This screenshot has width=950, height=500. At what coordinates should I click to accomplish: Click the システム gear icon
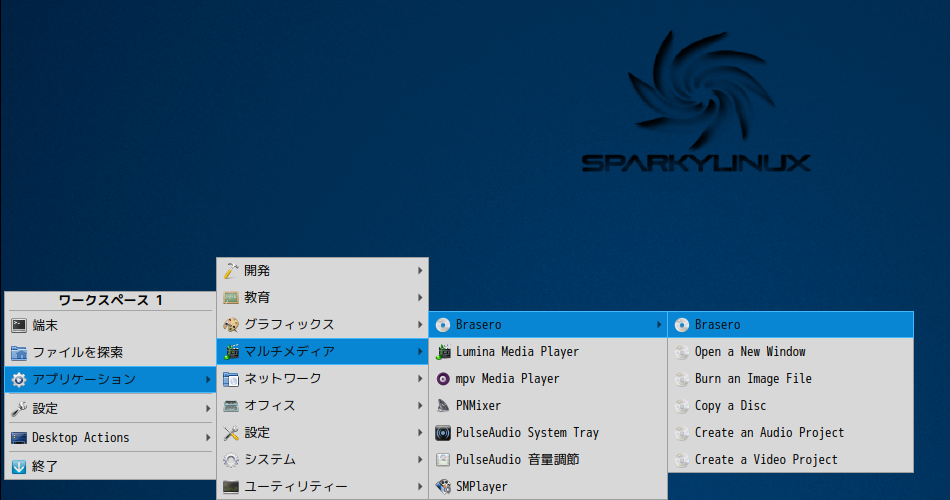[x=231, y=460]
